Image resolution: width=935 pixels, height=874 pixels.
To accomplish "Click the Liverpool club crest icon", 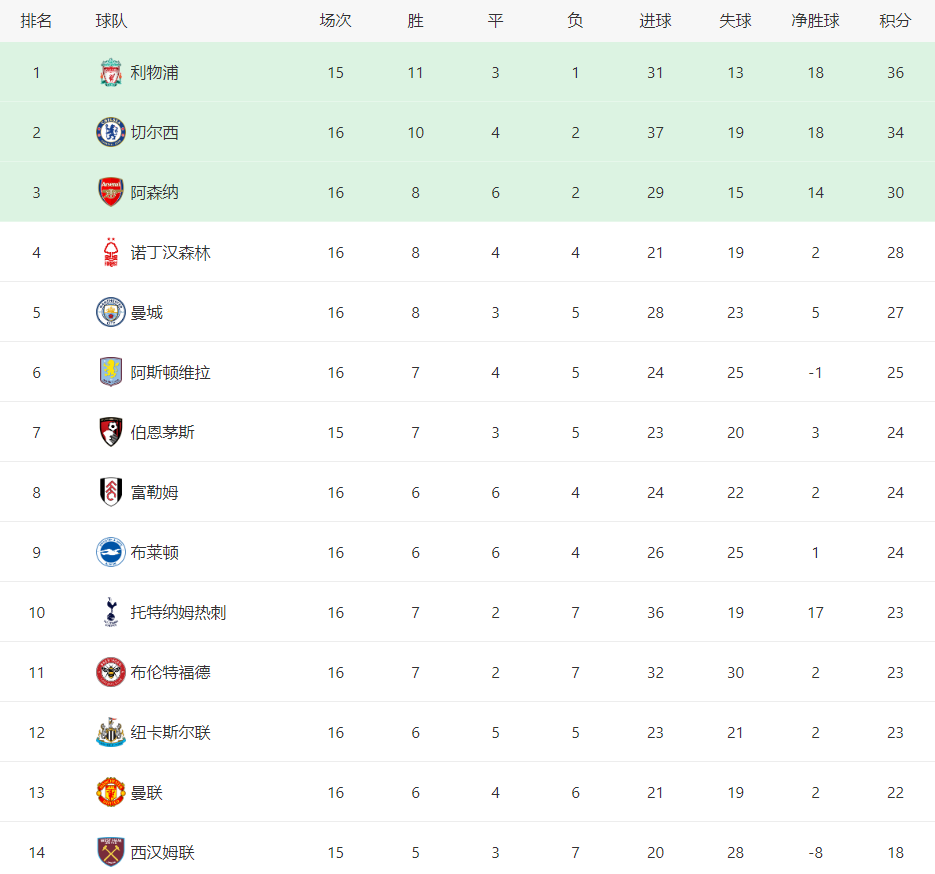I will [x=110, y=72].
